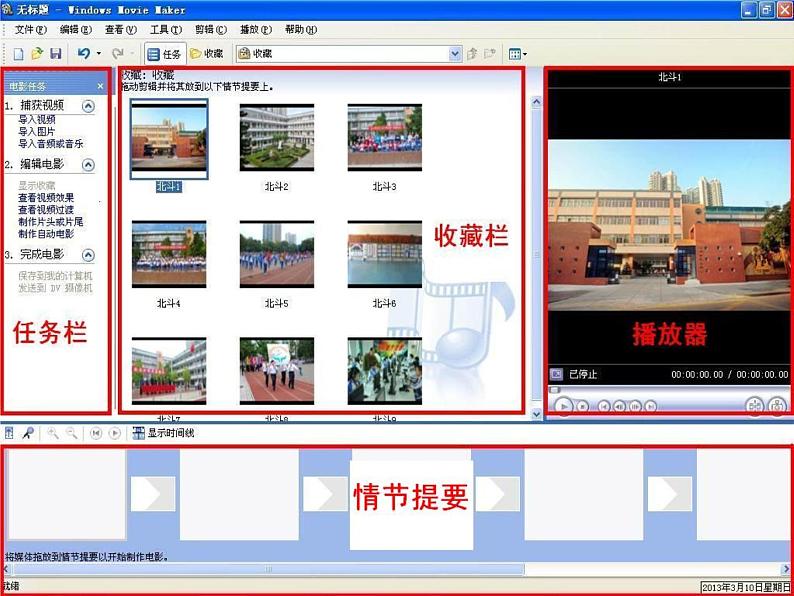Zoom out on the timeline
The image size is (794, 596).
pos(71,433)
